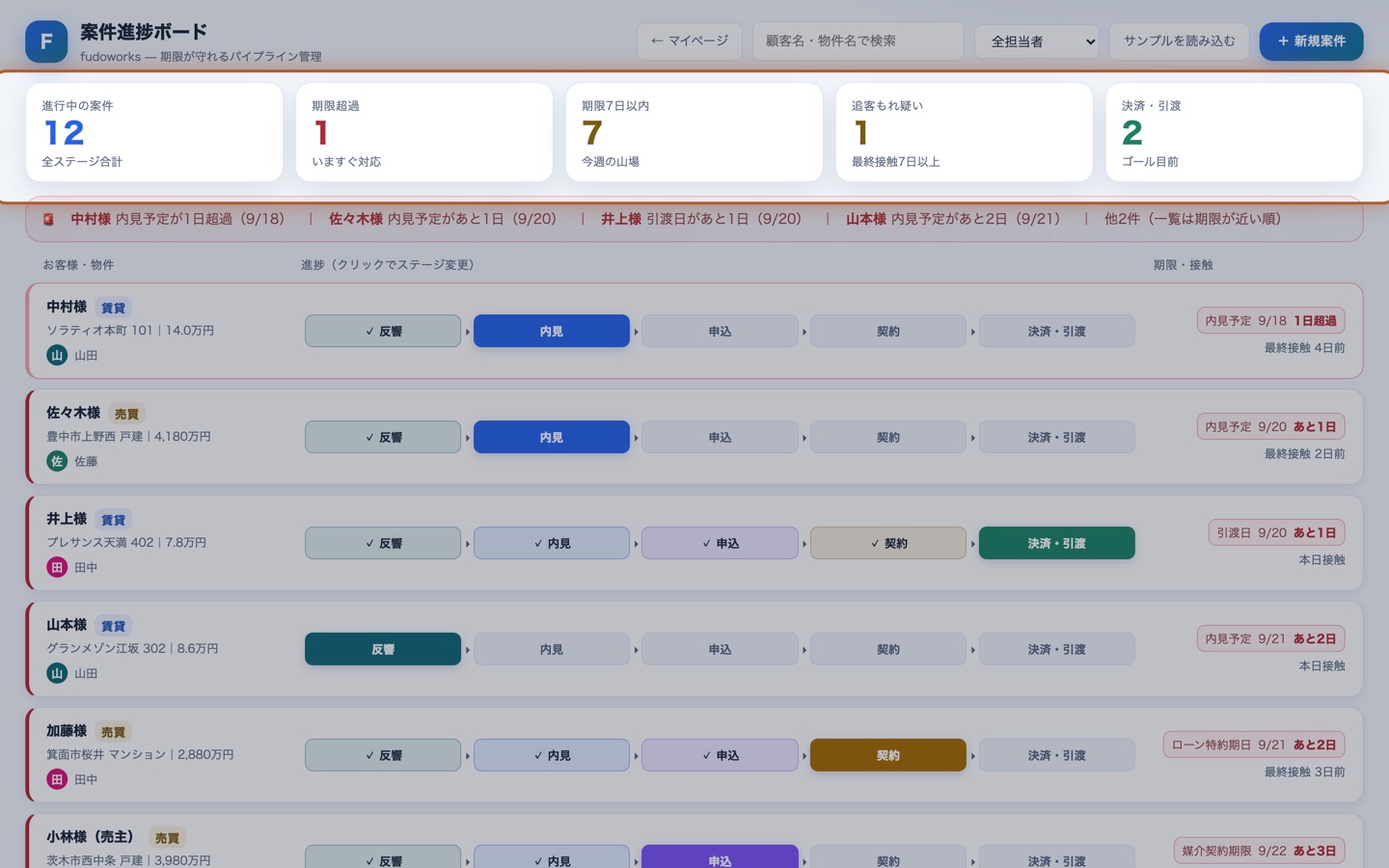Click the property line プレサンス天満 402
The width and height of the screenshot is (1389, 868).
pyautogui.click(x=126, y=542)
